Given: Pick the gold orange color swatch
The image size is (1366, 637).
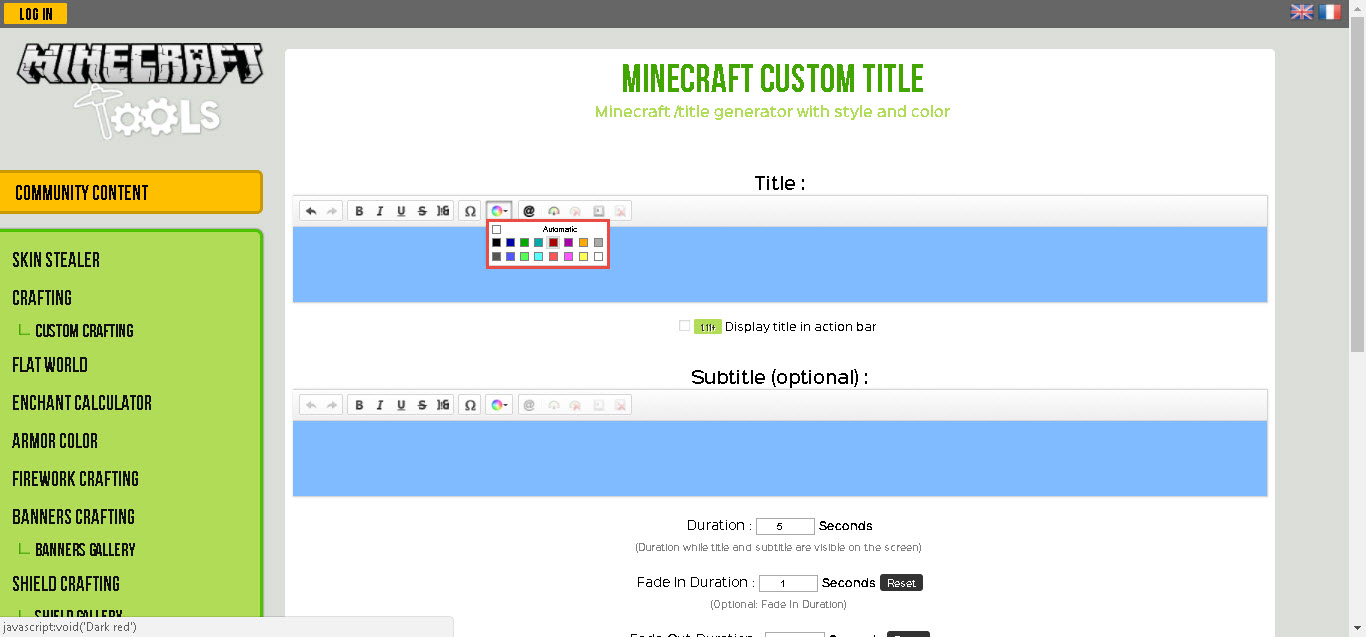Looking at the screenshot, I should tap(583, 242).
